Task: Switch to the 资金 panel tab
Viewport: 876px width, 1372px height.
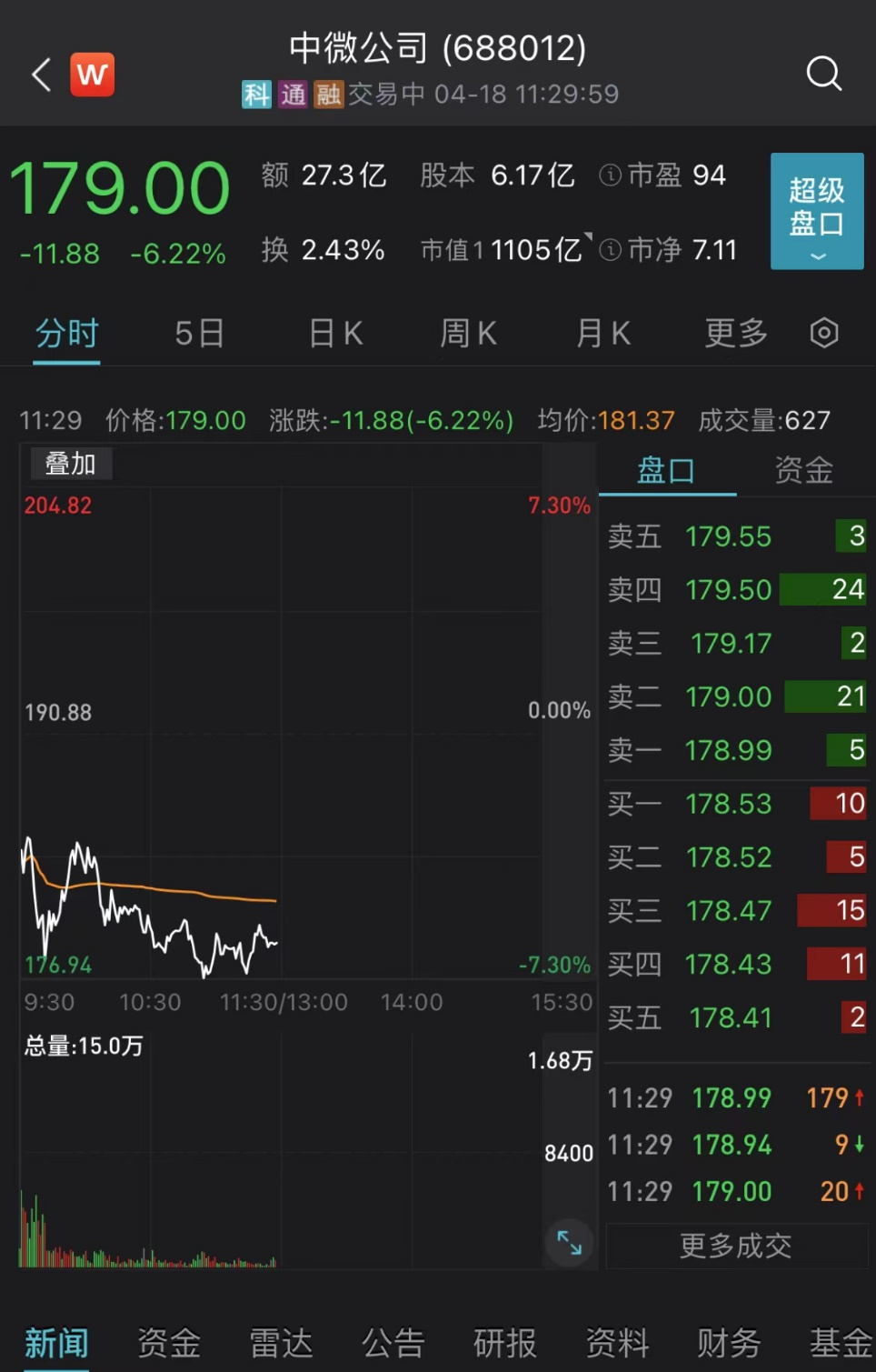Action: [803, 471]
